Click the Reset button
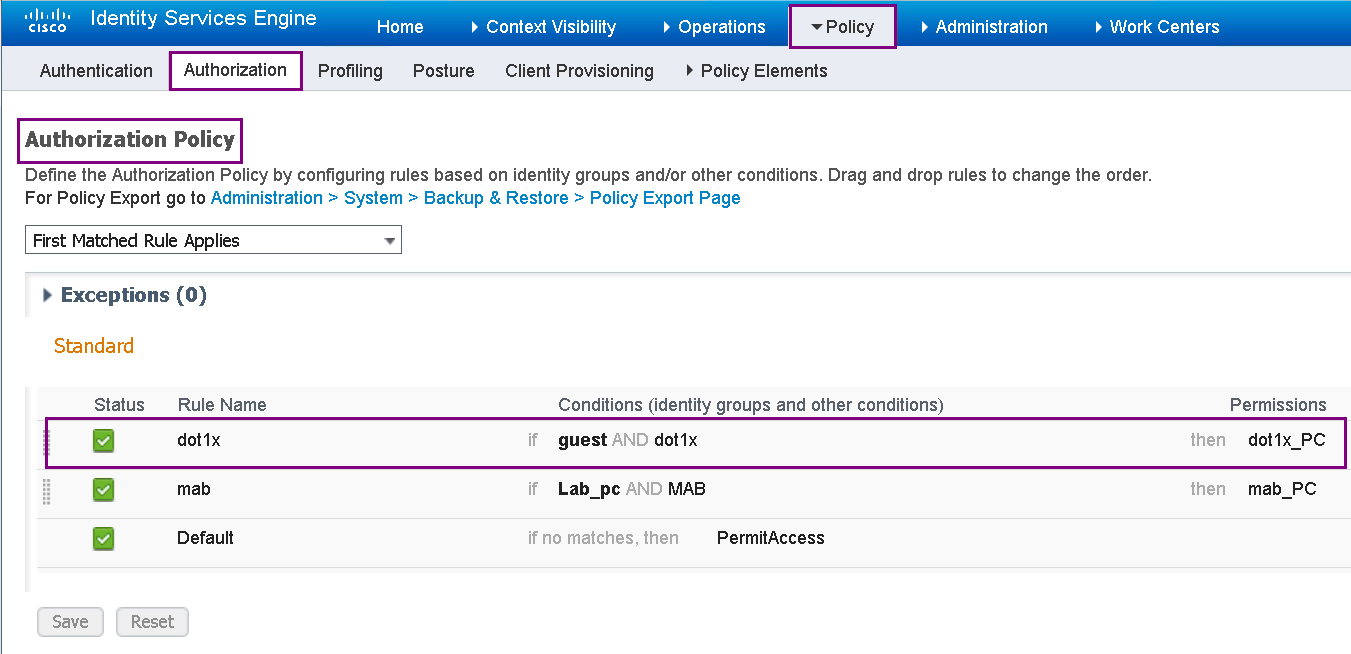This screenshot has width=1351, height=654. tap(152, 621)
